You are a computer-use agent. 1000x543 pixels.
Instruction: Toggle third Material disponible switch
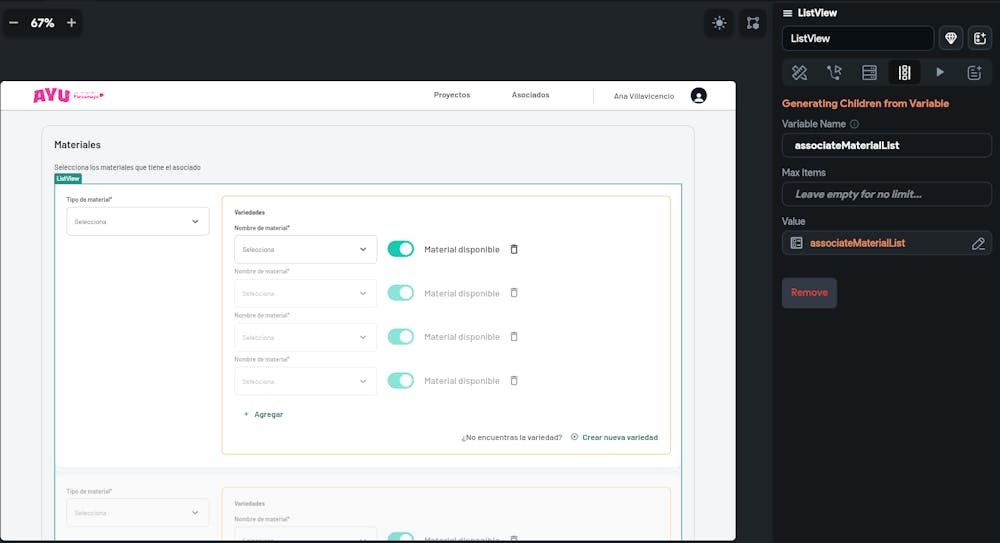coord(401,337)
